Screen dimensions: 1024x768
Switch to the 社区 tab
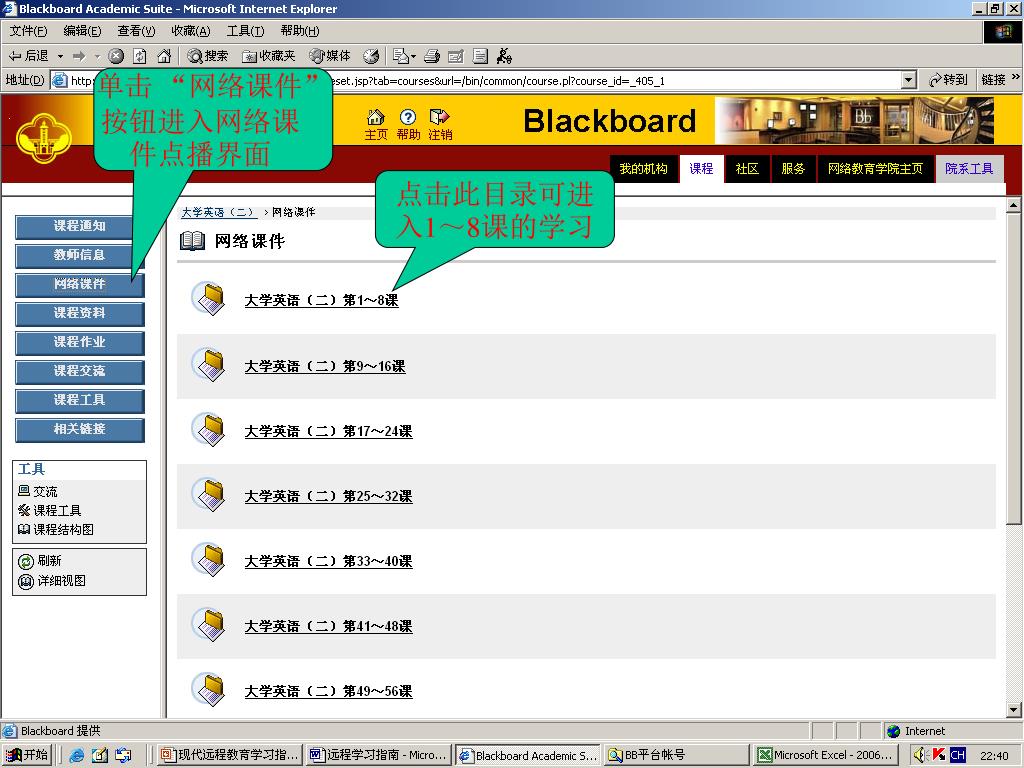tap(747, 168)
